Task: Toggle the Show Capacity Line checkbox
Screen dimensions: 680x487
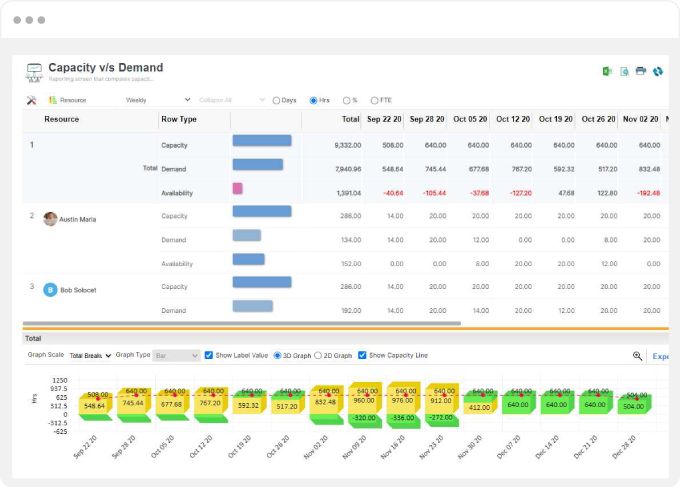Action: 362,355
